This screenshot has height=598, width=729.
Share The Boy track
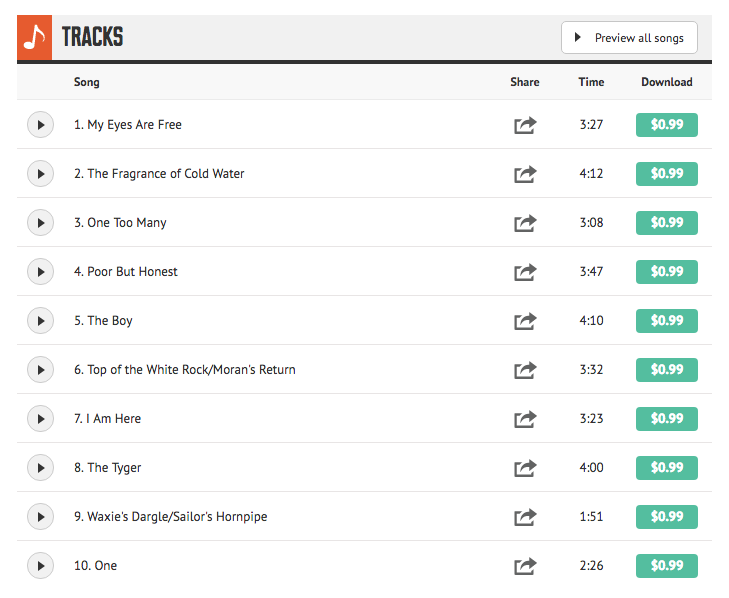tap(525, 321)
